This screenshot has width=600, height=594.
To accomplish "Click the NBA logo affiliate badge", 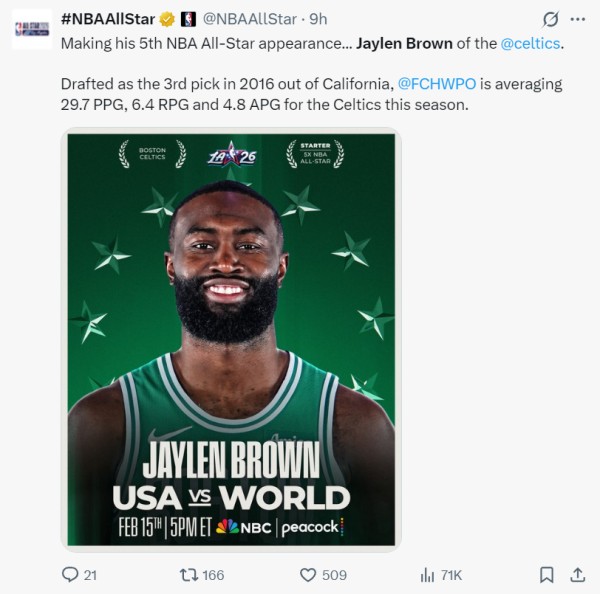I will tap(188, 19).
